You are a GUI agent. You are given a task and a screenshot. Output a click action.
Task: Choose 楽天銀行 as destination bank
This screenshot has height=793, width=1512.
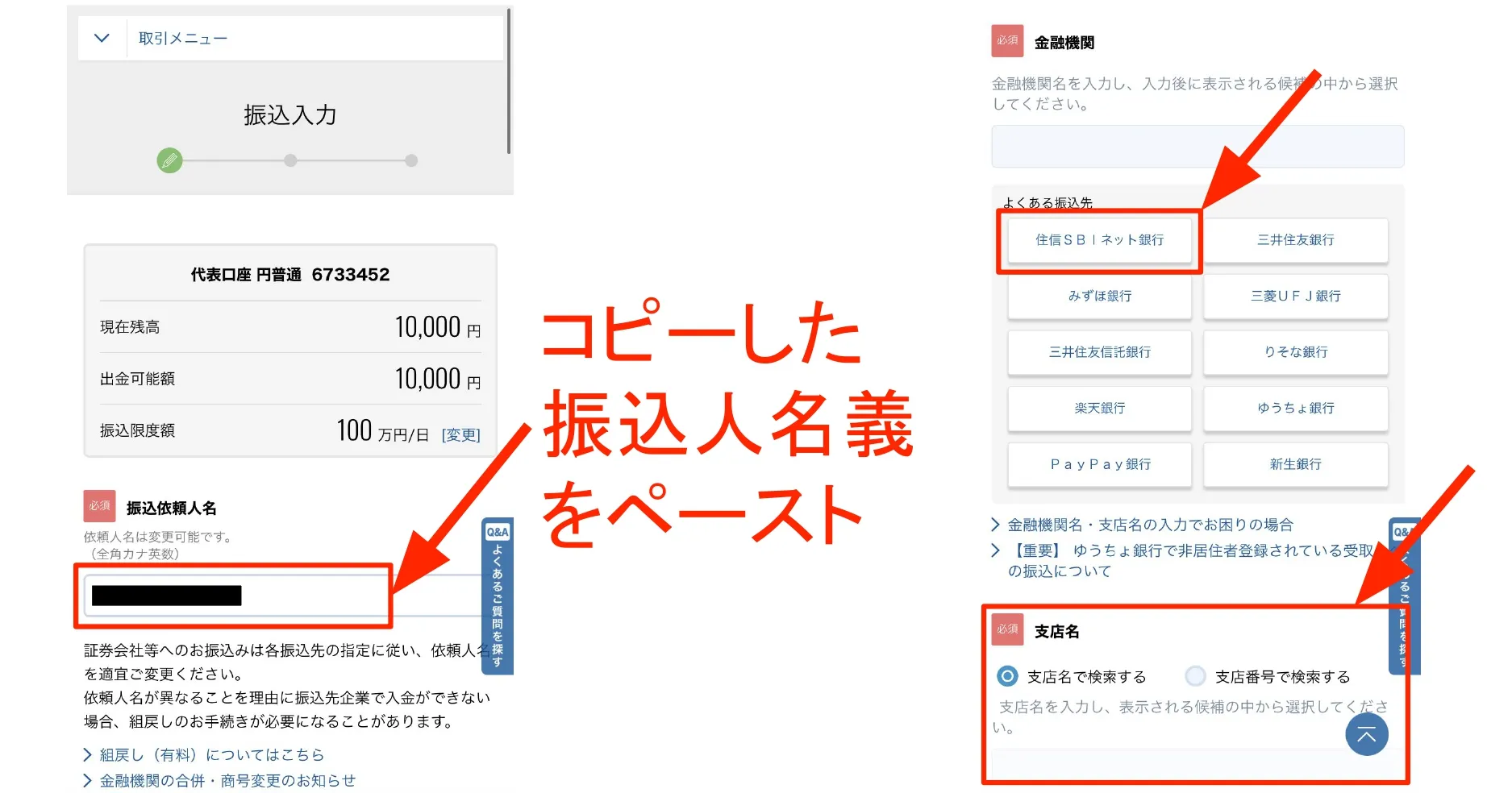pyautogui.click(x=1099, y=409)
